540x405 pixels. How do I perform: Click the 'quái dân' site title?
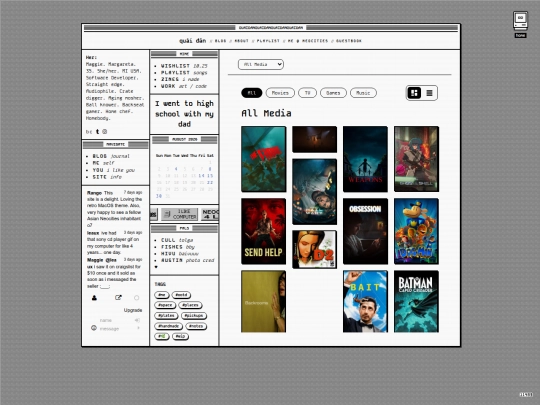[x=193, y=41]
